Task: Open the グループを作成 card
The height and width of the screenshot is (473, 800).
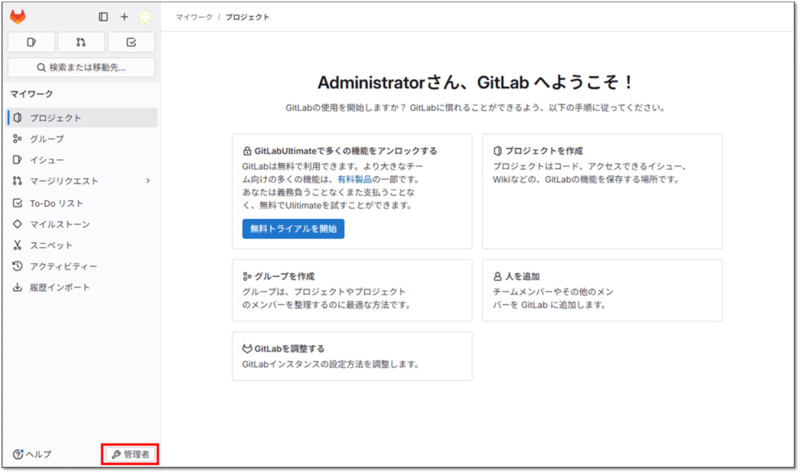Action: 352,290
